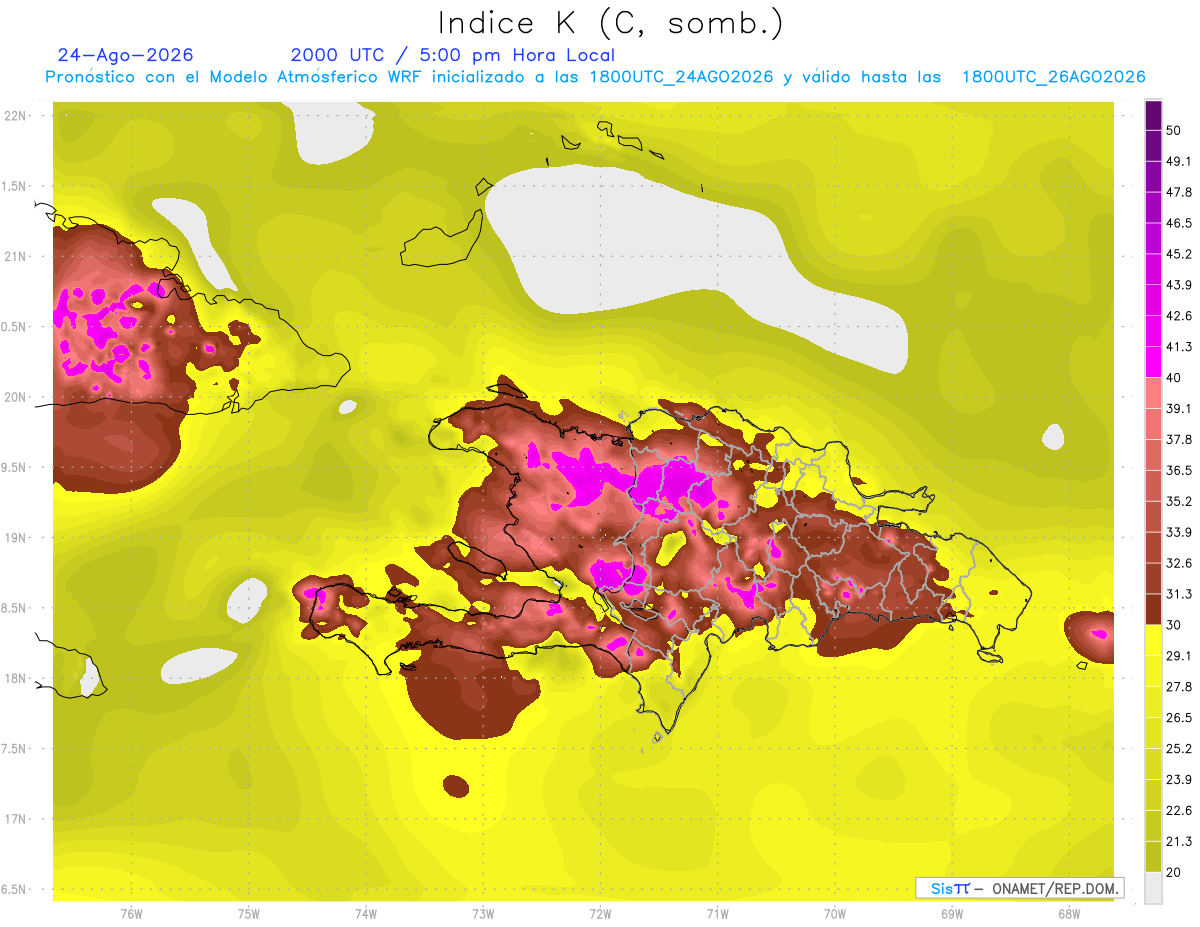This screenshot has height=927, width=1200.
Task: Click the legend value 22.6
Action: click(1178, 811)
